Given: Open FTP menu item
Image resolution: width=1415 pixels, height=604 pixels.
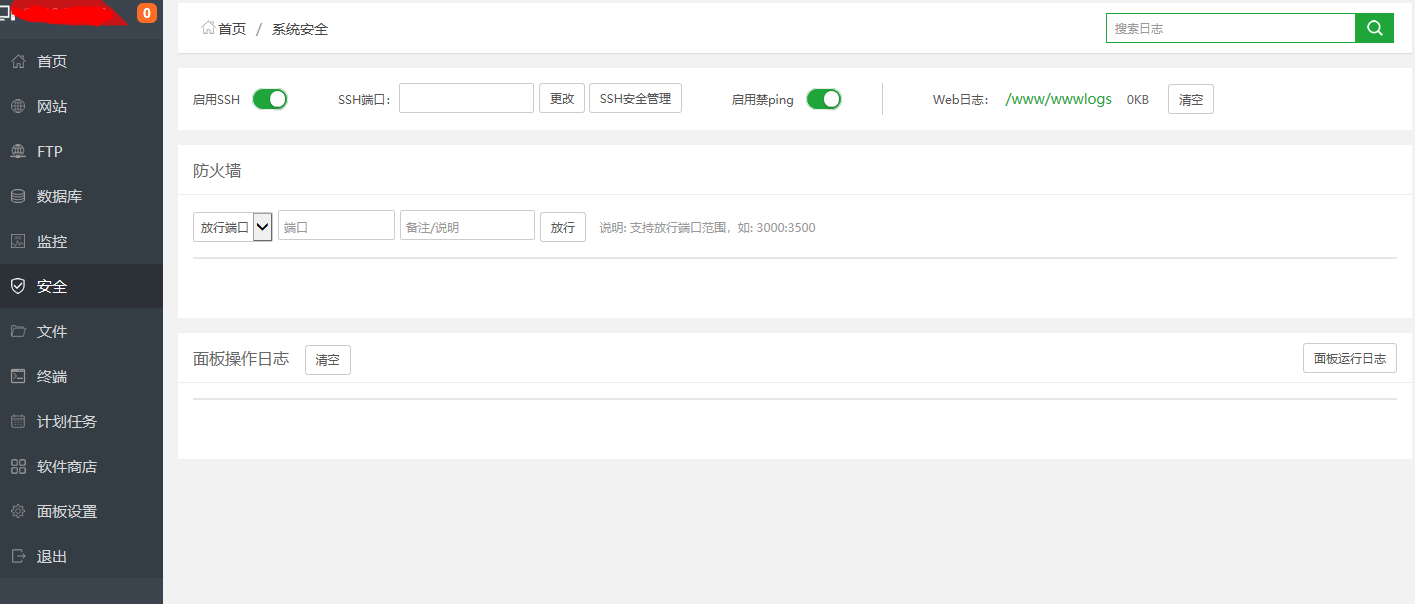Looking at the screenshot, I should tap(81, 152).
